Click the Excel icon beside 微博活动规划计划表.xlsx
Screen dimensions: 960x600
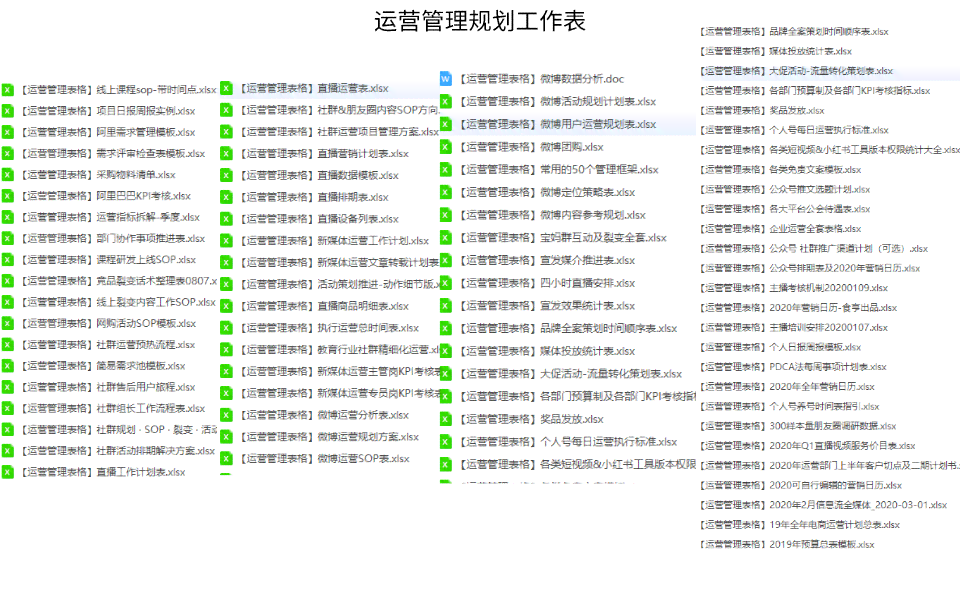(446, 101)
